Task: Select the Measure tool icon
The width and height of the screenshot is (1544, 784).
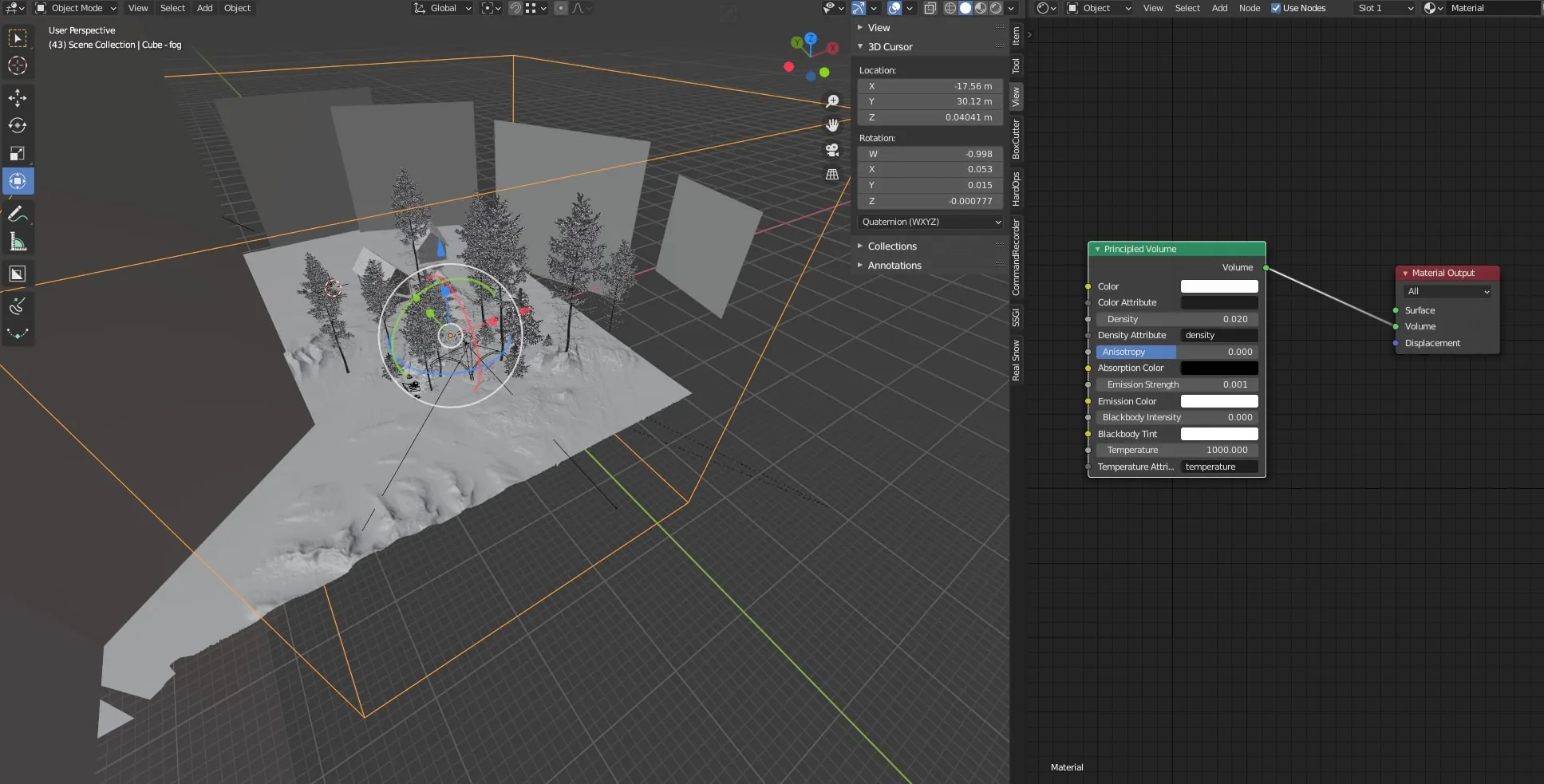Action: click(18, 242)
